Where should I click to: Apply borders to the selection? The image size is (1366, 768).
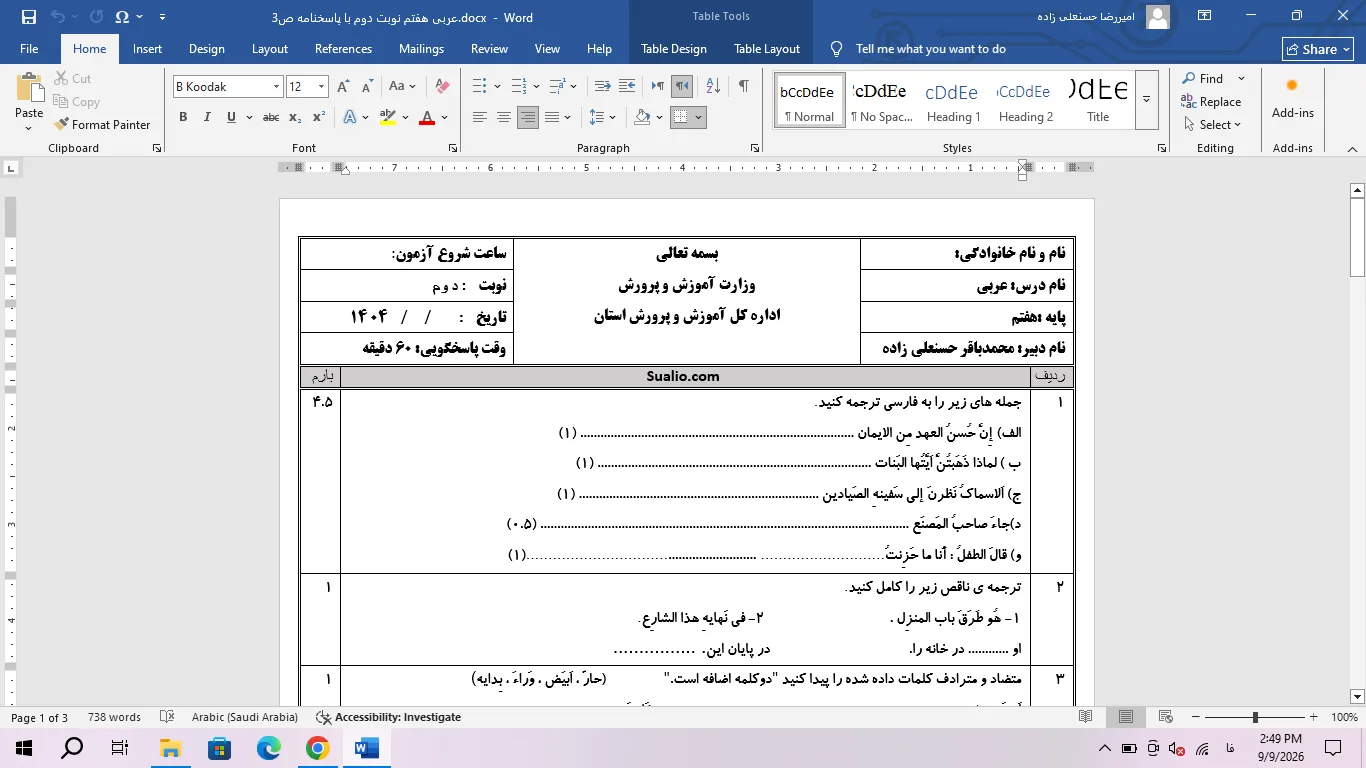pos(681,117)
